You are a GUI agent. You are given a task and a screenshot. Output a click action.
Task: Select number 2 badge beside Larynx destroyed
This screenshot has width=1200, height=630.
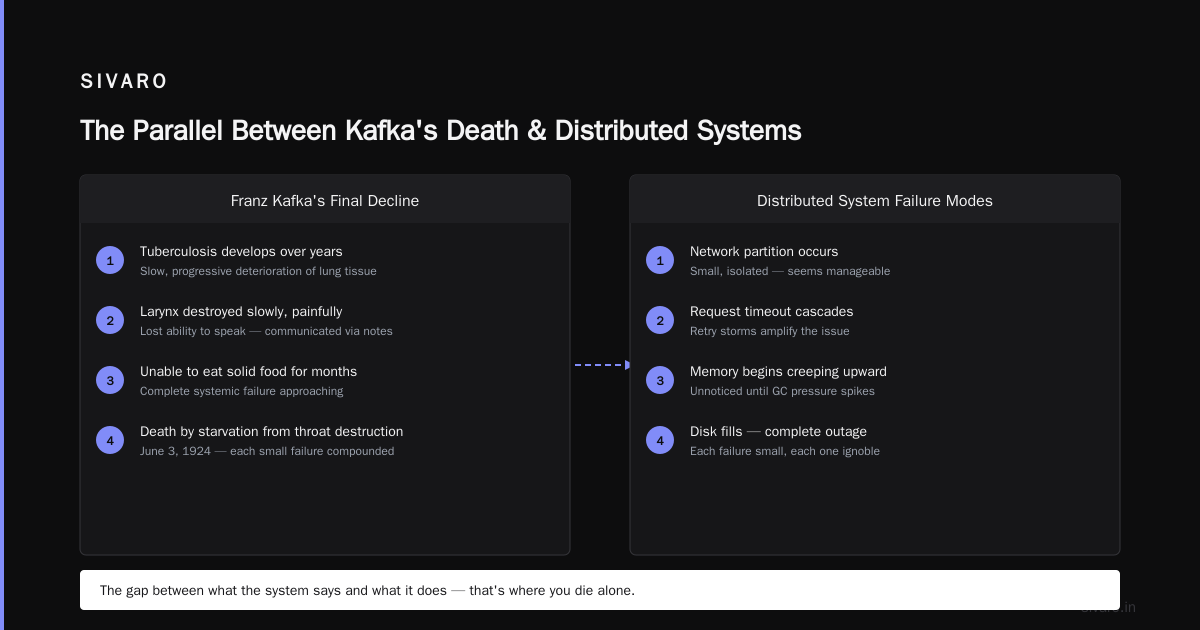point(110,320)
